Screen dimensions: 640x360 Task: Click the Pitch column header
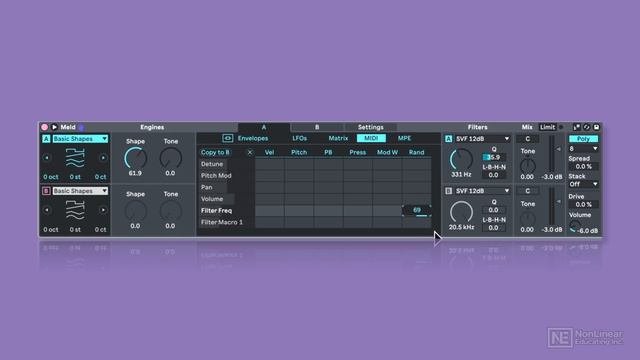(x=299, y=152)
